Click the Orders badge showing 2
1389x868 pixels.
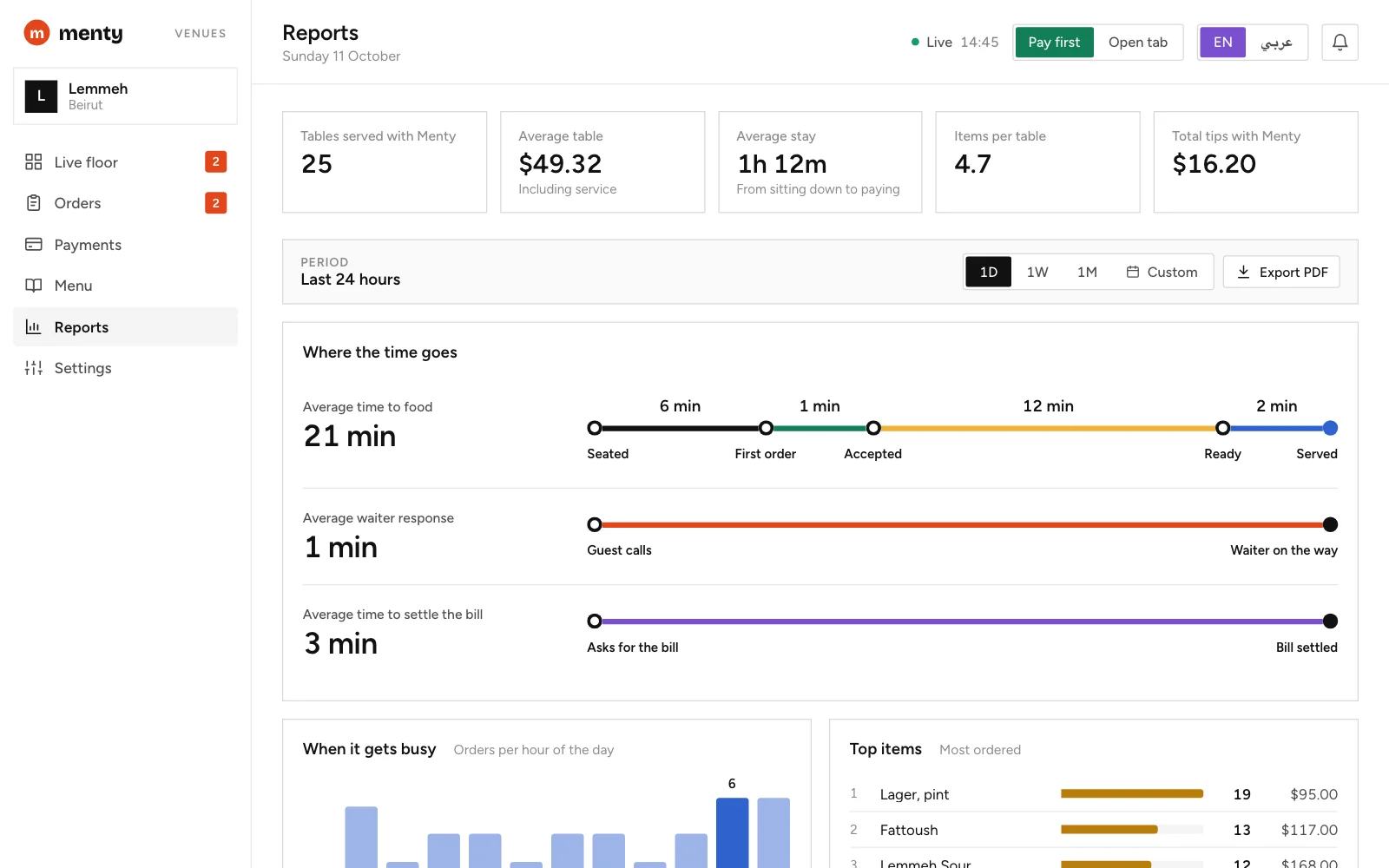pos(215,203)
